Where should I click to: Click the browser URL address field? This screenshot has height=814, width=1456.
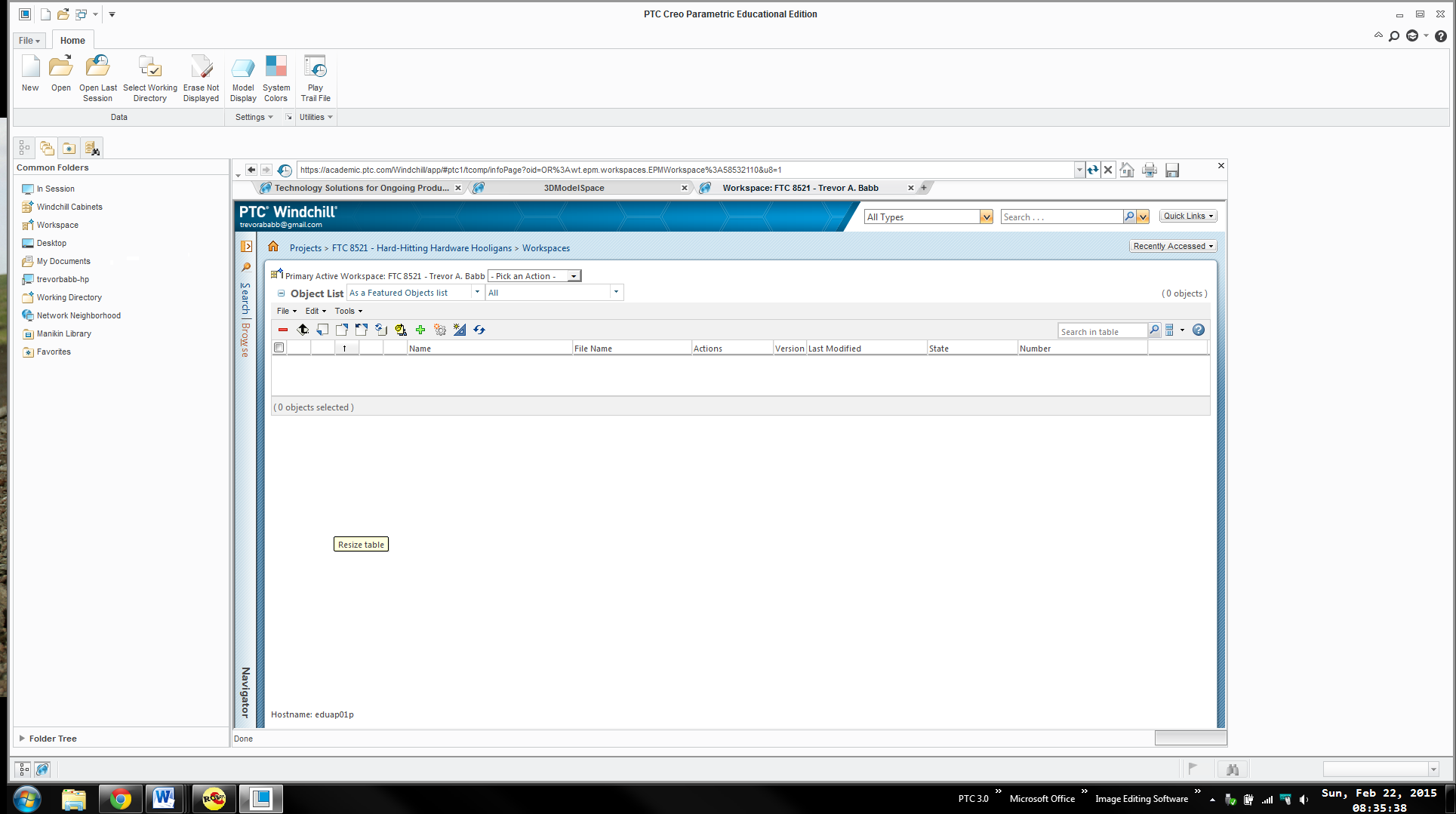(x=686, y=170)
